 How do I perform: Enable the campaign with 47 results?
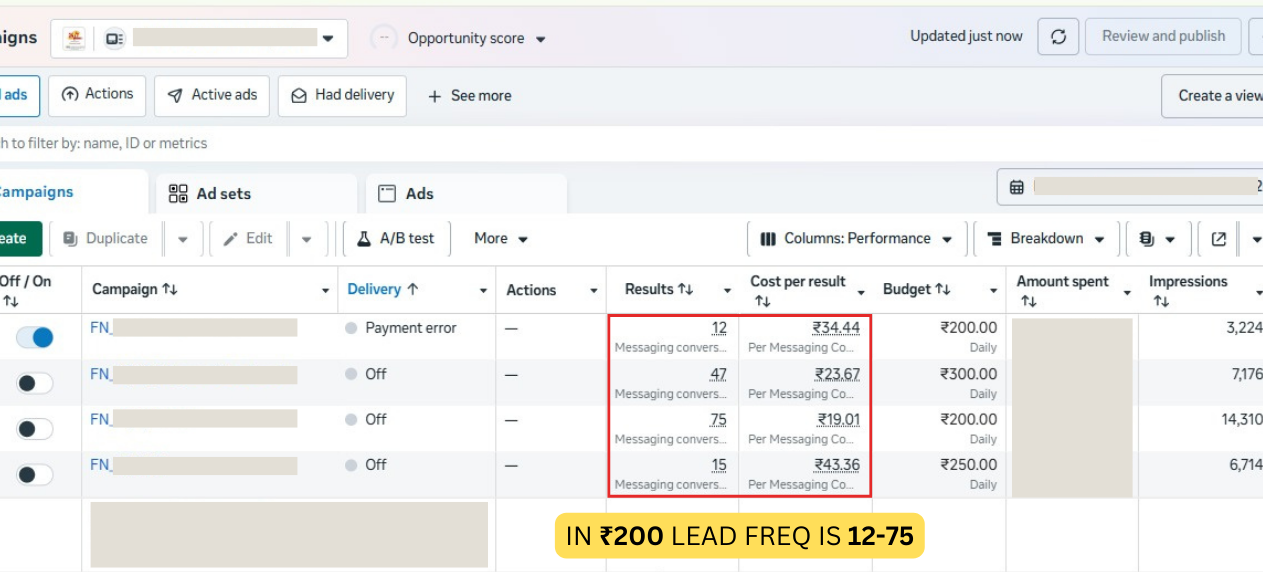[34, 383]
